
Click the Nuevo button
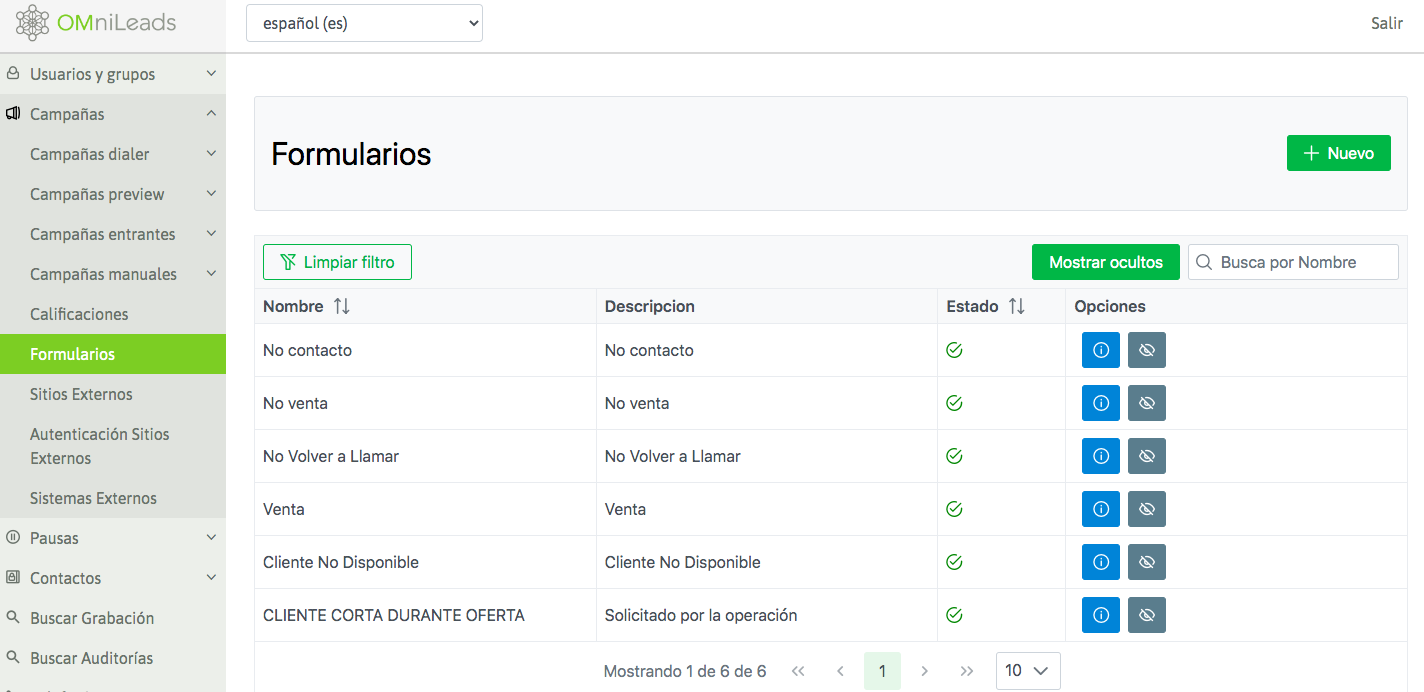pyautogui.click(x=1338, y=153)
